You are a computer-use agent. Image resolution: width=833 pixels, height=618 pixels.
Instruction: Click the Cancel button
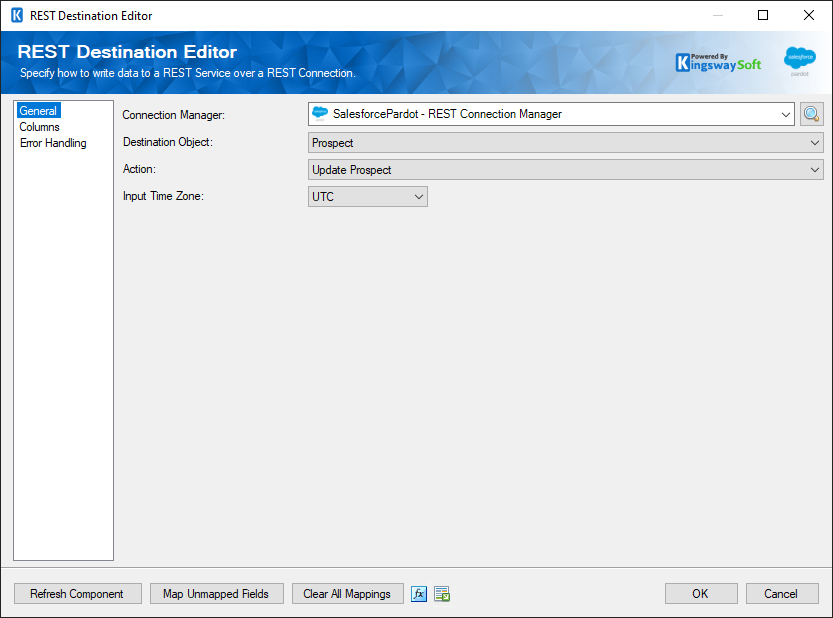coord(781,594)
